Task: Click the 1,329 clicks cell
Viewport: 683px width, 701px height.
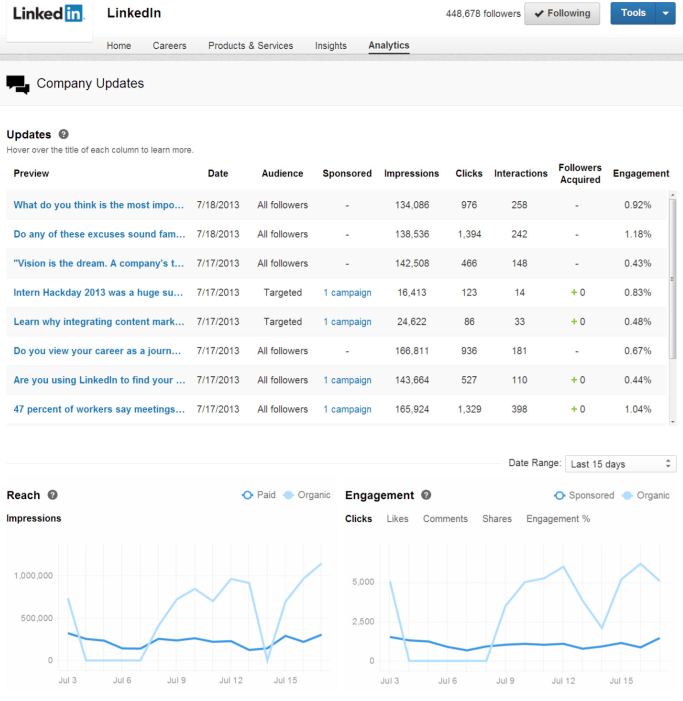Action: pyautogui.click(x=469, y=409)
